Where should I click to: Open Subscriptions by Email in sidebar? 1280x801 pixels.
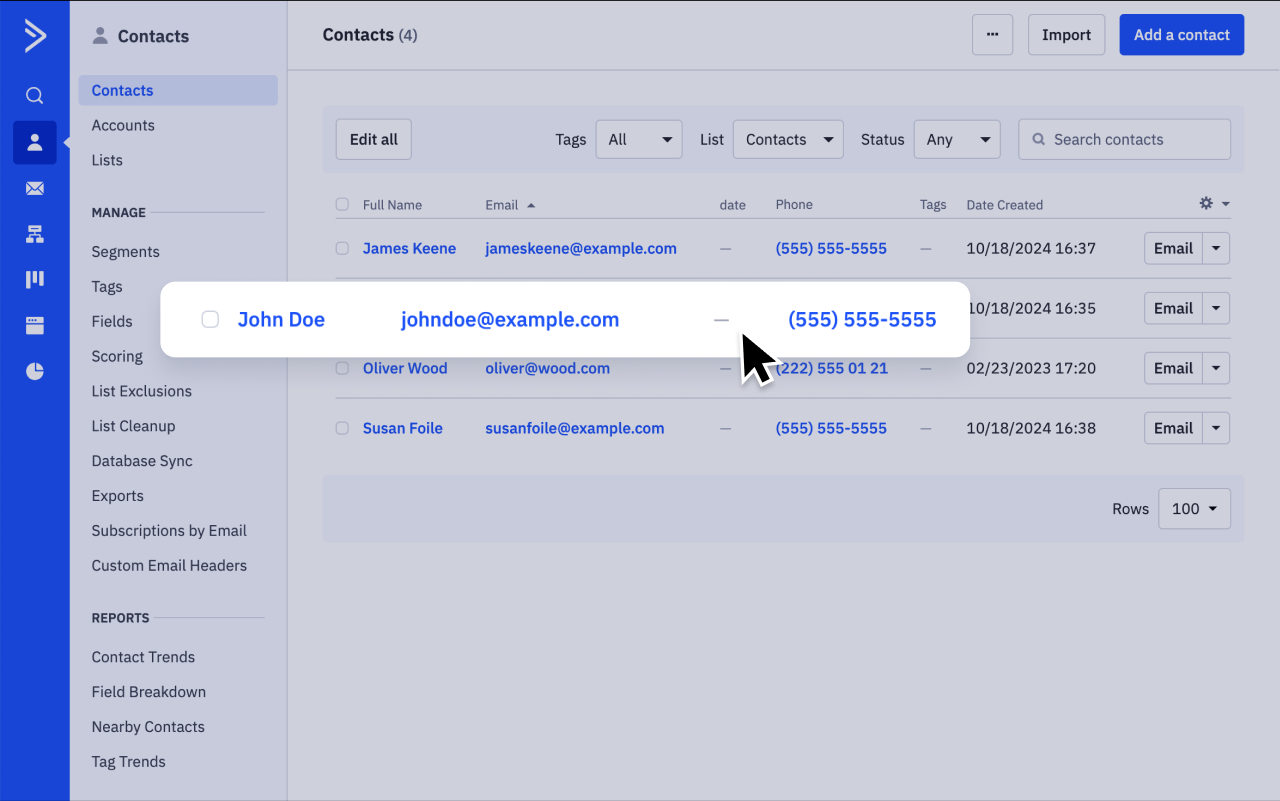pos(169,531)
